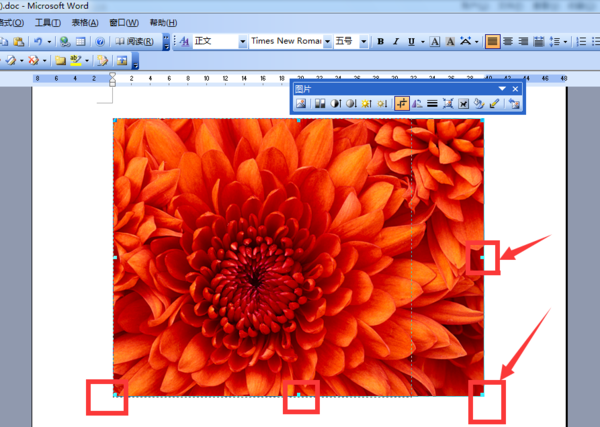600x427 pixels.
Task: Toggle Italic formatting
Action: (x=396, y=41)
